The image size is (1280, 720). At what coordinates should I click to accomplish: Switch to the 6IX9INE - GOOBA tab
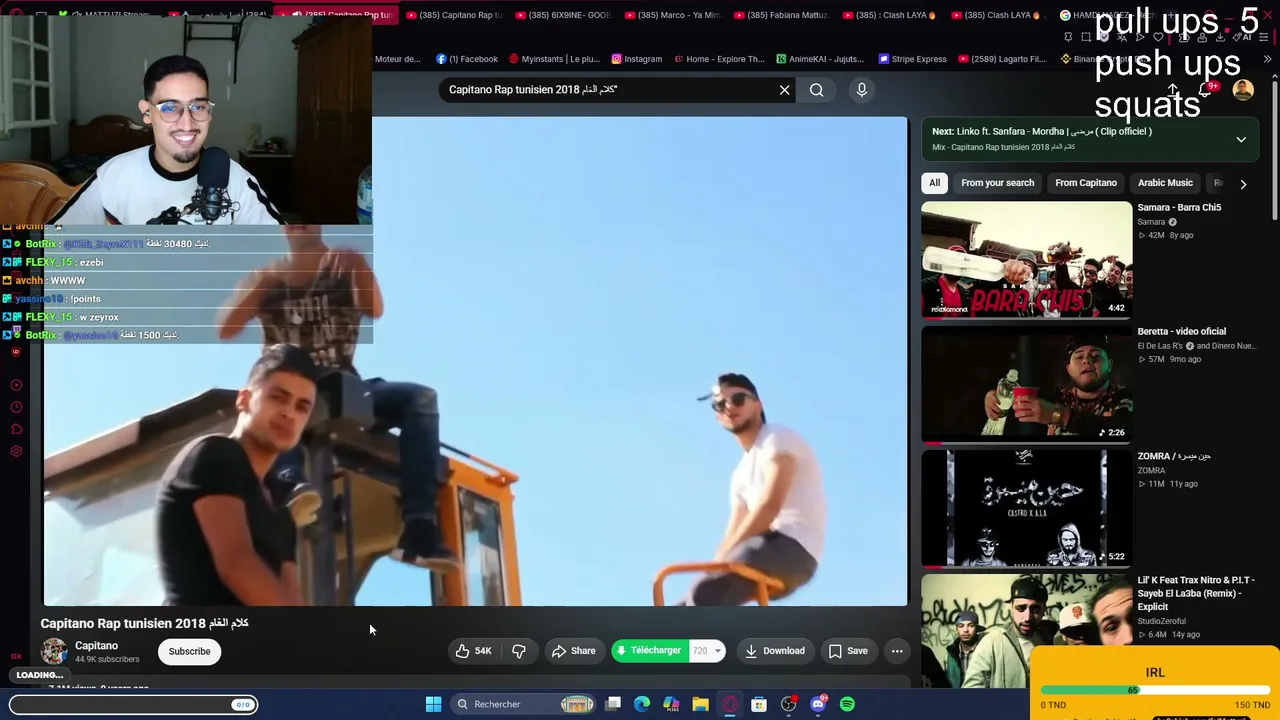pyautogui.click(x=563, y=15)
